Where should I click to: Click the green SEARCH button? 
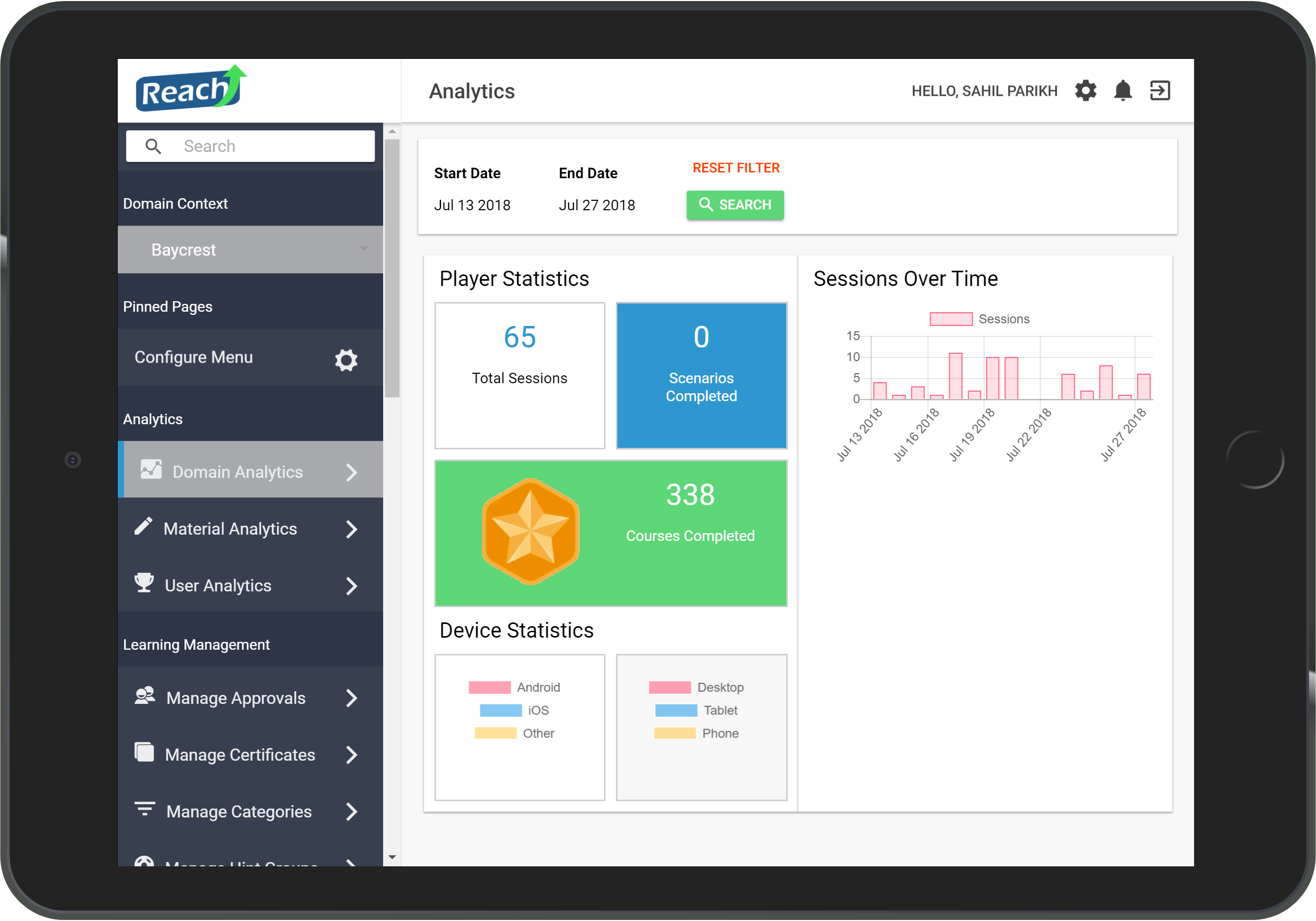point(735,204)
